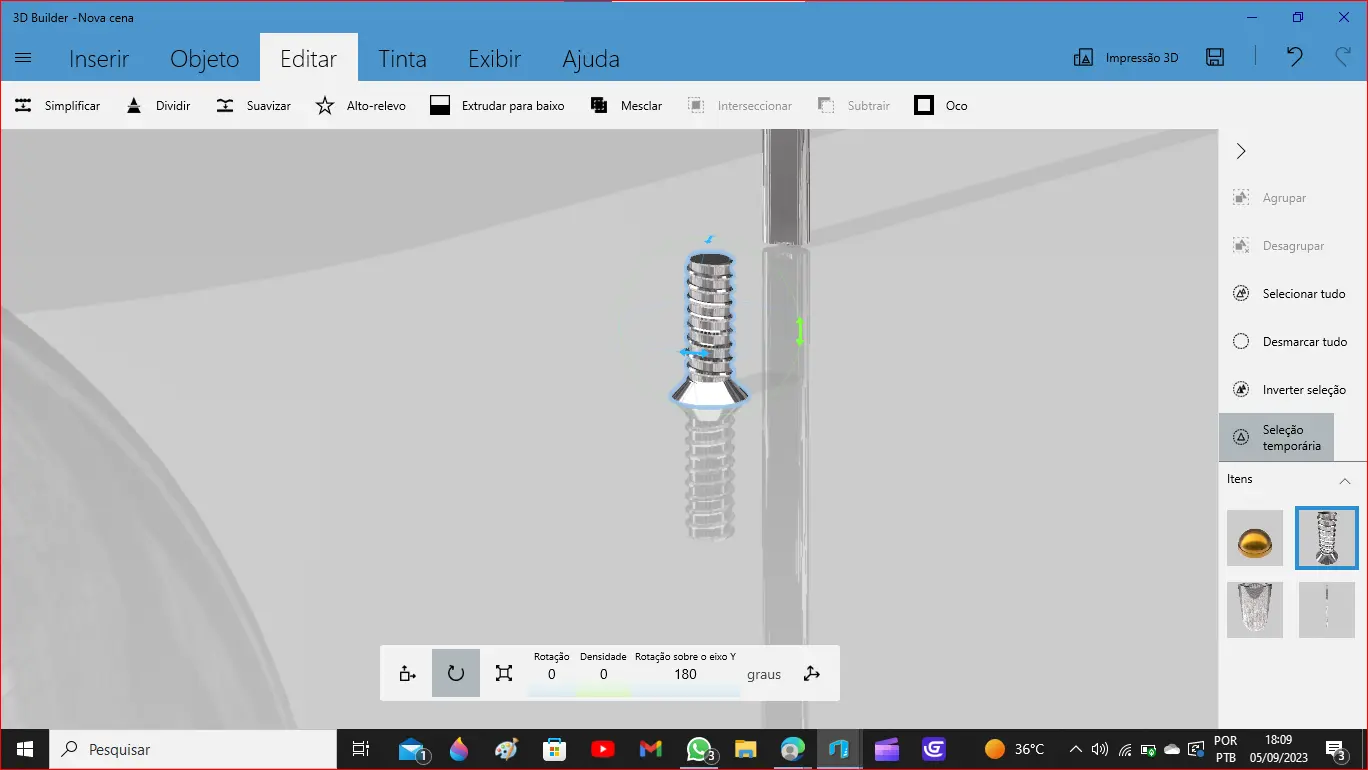1368x770 pixels.
Task: Select the Dividir tool
Action: [x=157, y=105]
